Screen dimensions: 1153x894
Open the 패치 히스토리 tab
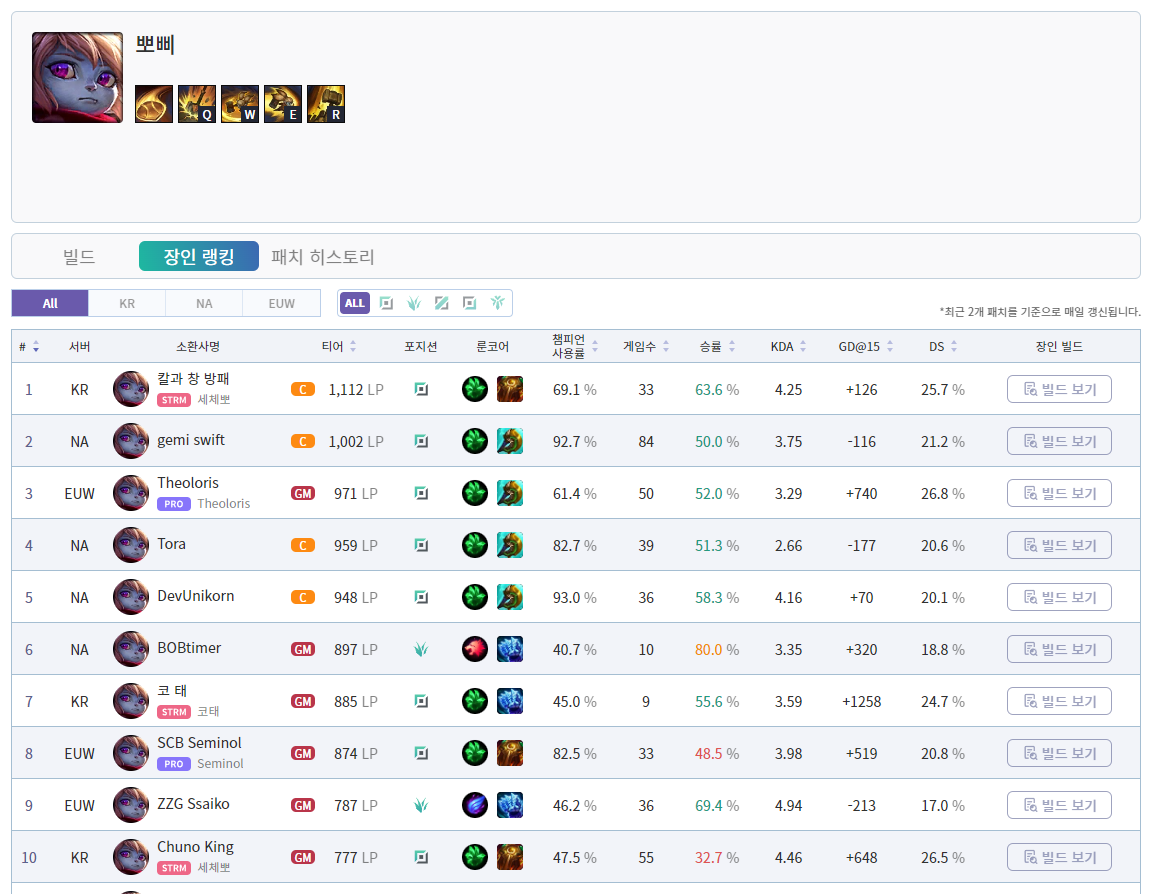(x=323, y=257)
